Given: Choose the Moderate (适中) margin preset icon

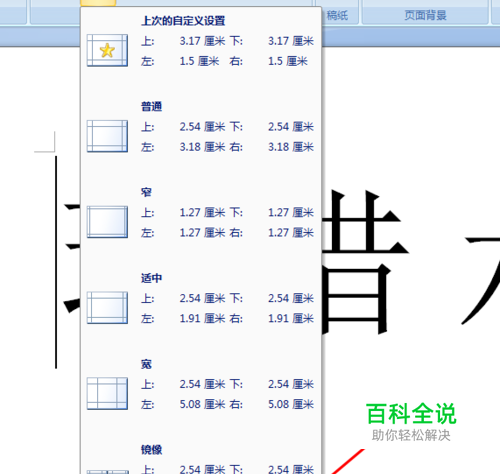Looking at the screenshot, I should 107,307.
